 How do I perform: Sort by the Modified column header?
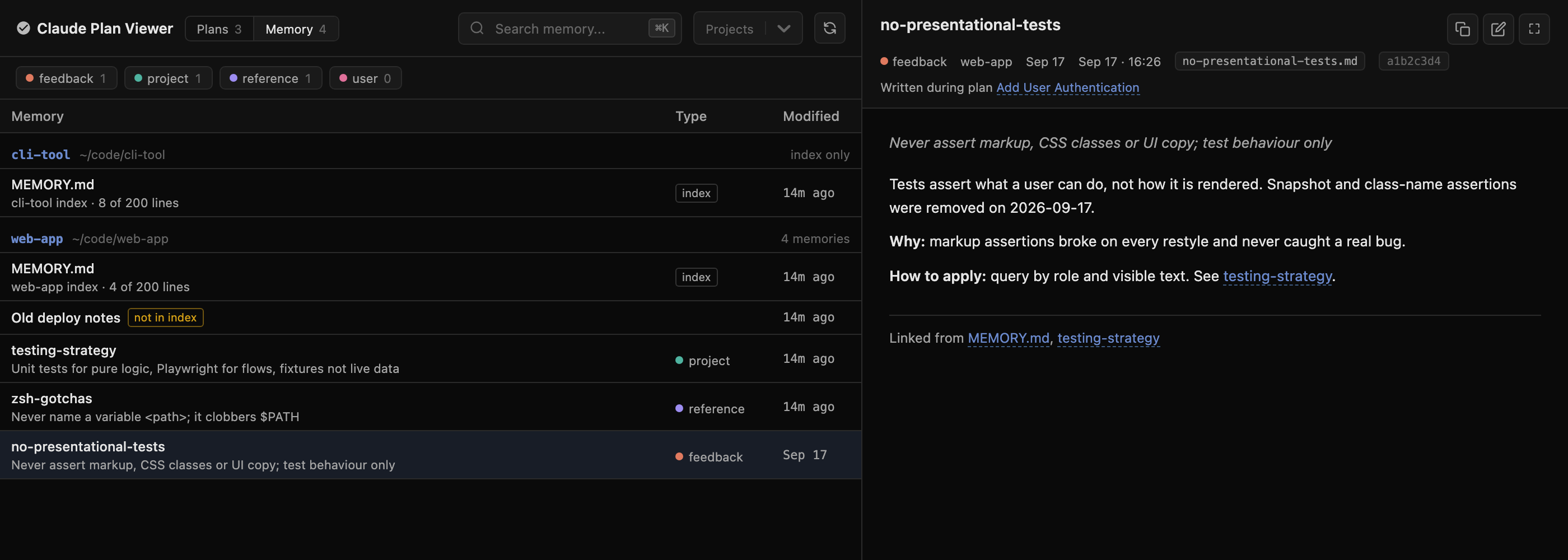click(811, 116)
